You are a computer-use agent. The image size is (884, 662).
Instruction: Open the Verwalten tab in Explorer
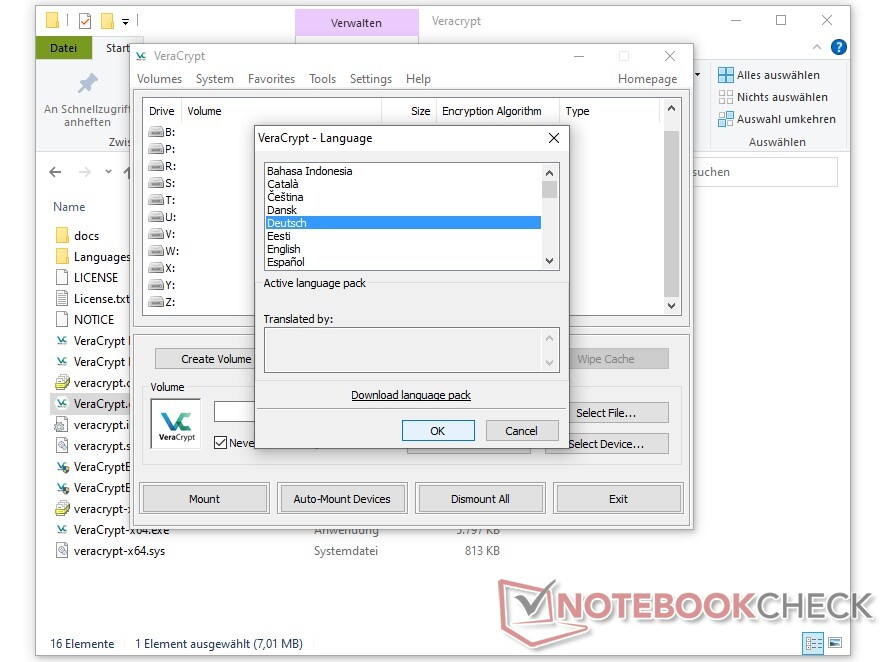pos(356,23)
